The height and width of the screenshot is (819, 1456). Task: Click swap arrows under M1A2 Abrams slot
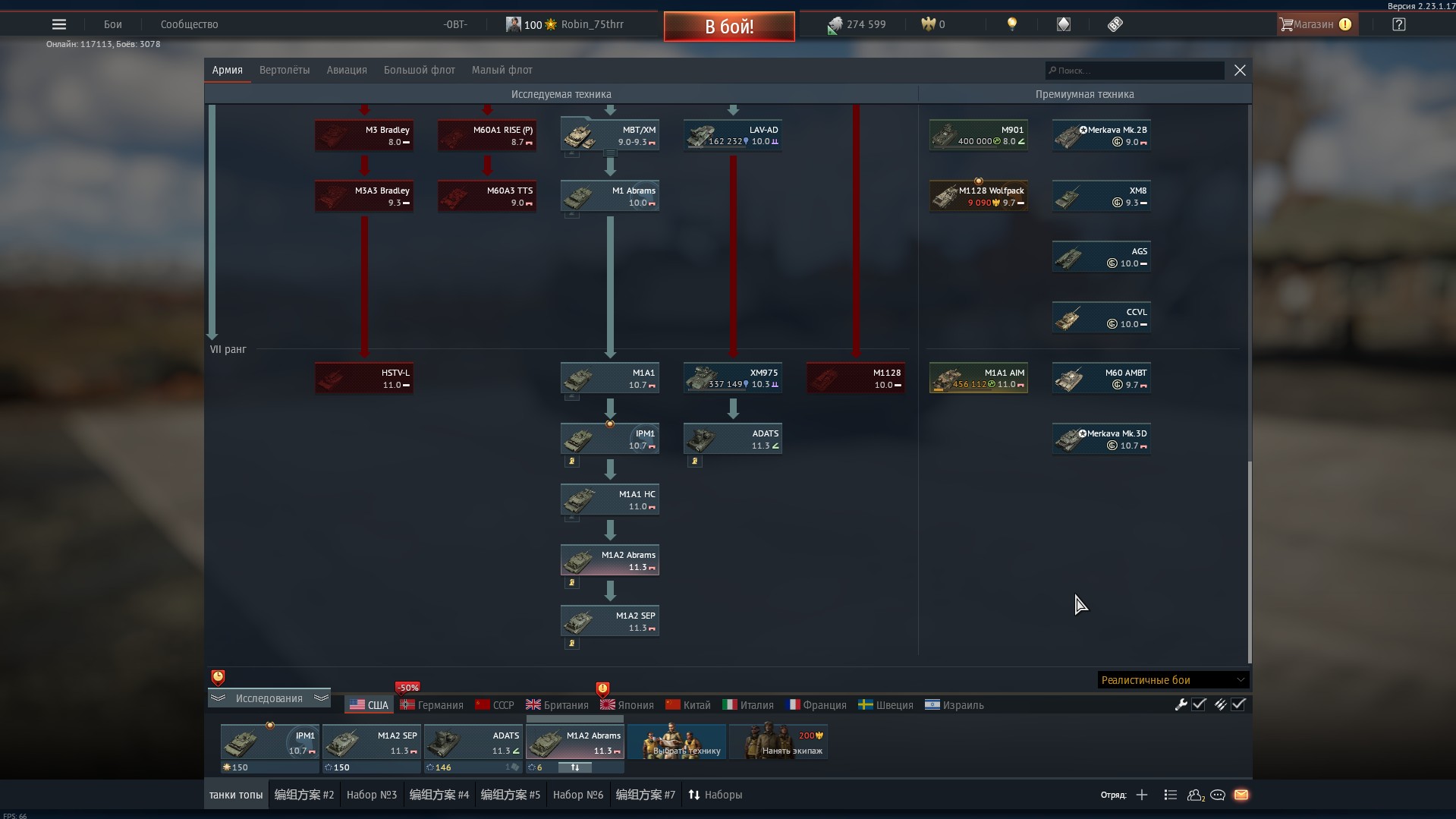(575, 767)
